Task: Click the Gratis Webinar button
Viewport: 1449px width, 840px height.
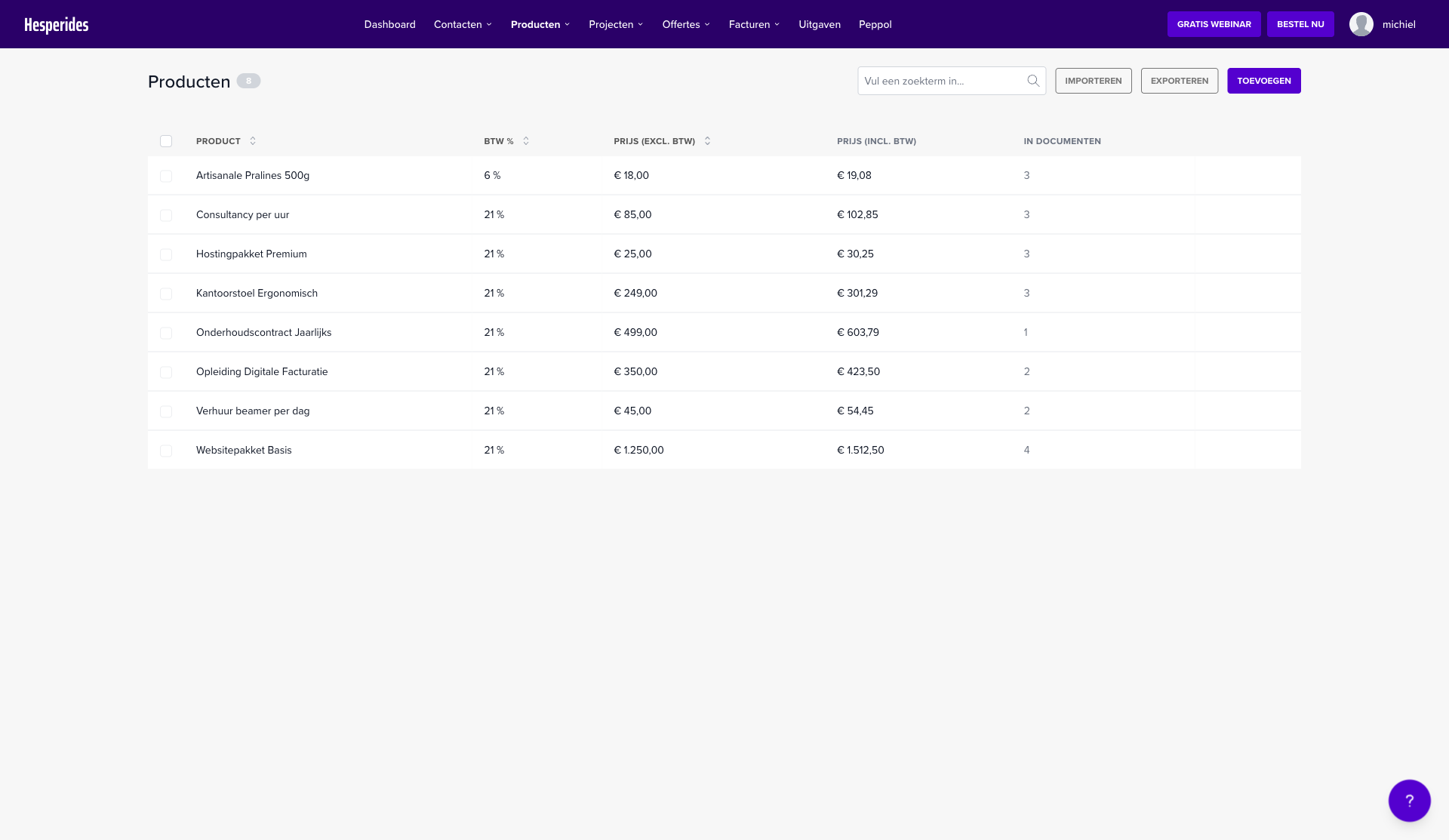Action: pos(1214,24)
